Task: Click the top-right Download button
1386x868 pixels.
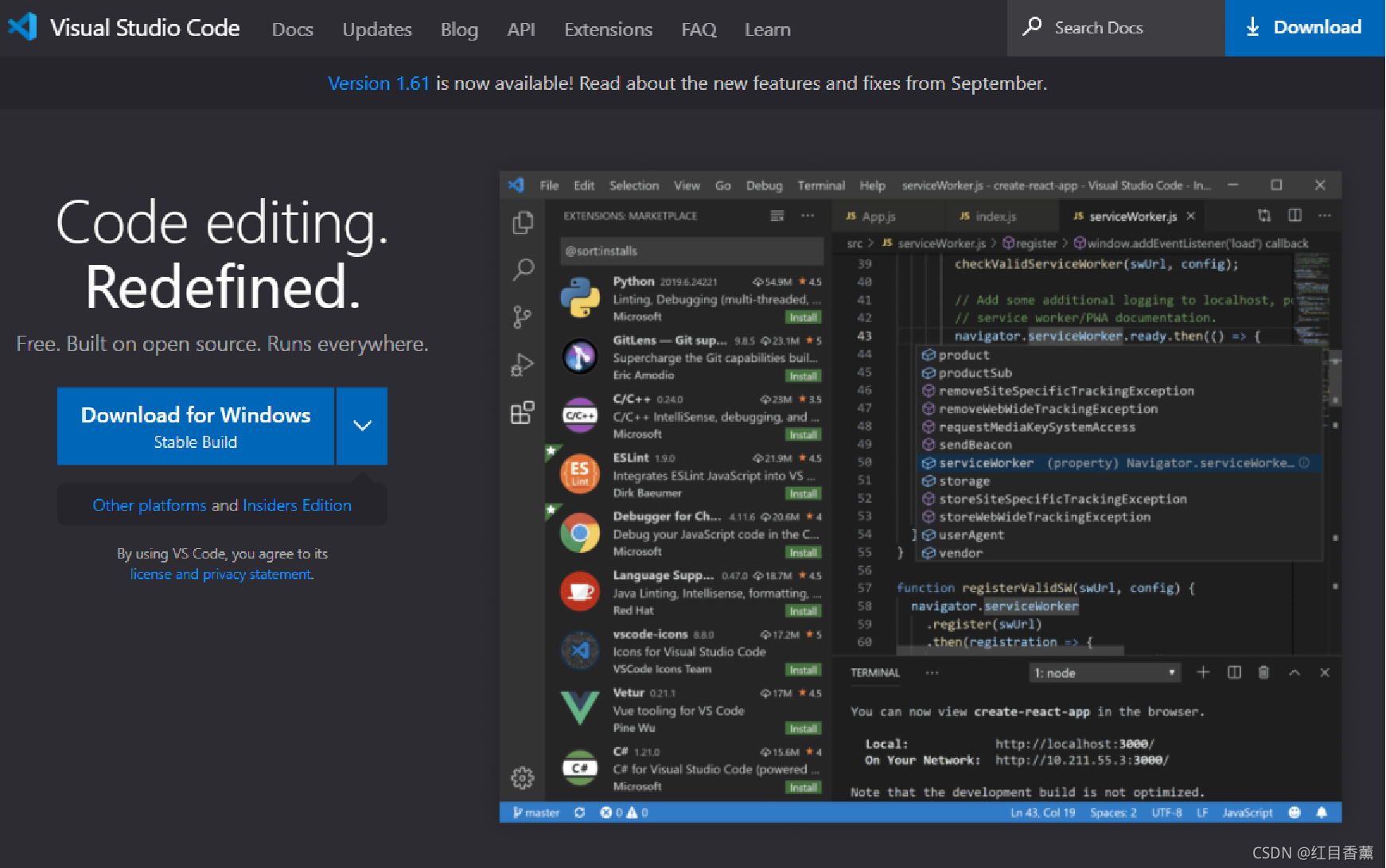Action: [x=1305, y=28]
